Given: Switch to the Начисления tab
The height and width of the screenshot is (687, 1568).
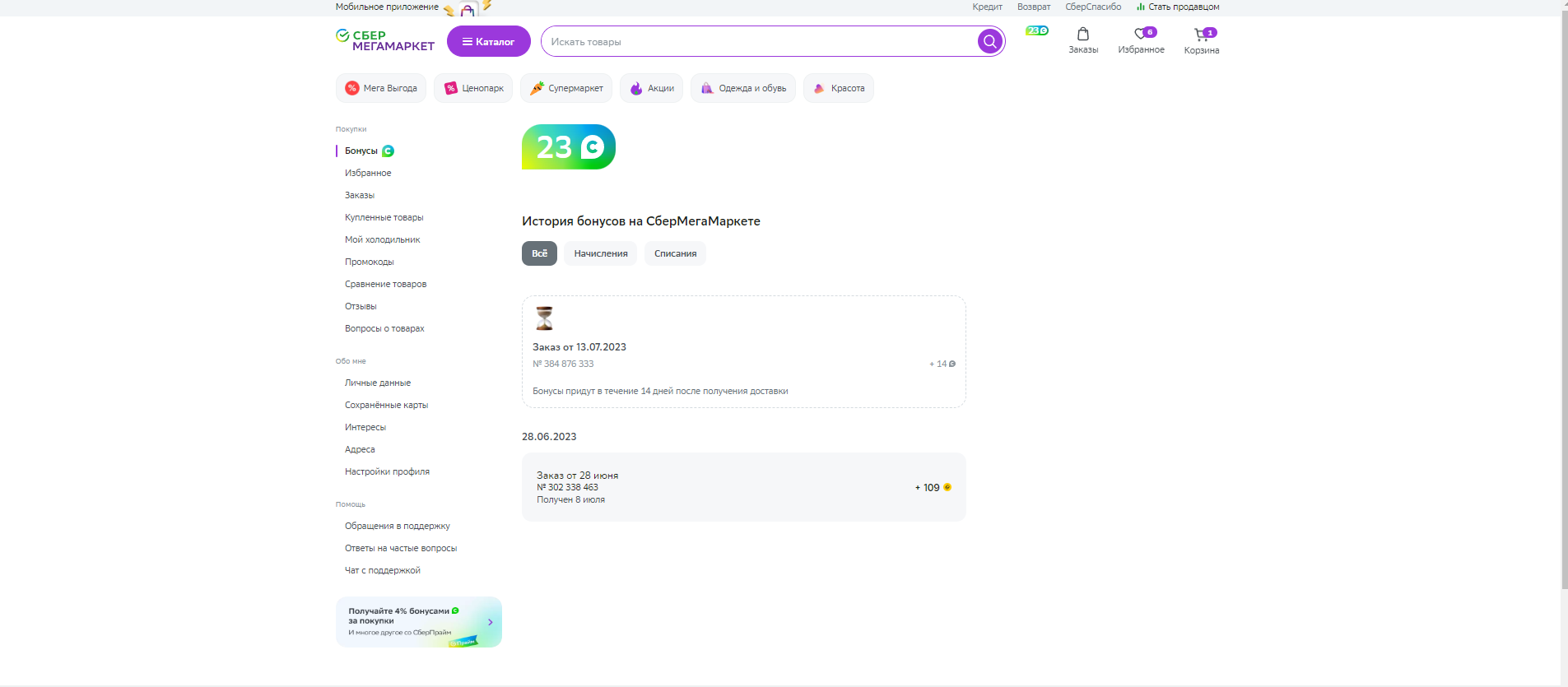Looking at the screenshot, I should 601,253.
